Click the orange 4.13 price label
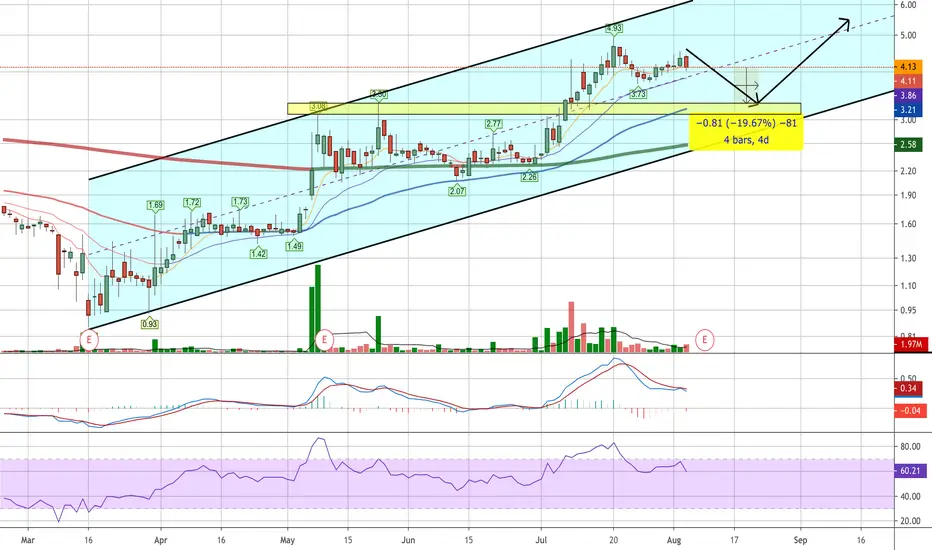This screenshot has height=550, width=932. [908, 67]
